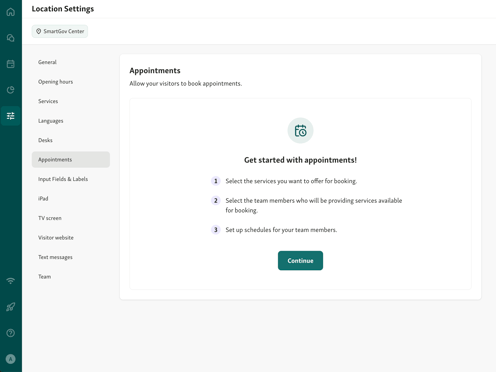
Task: Click step 2 'Select the team members' text
Action: (x=314, y=205)
